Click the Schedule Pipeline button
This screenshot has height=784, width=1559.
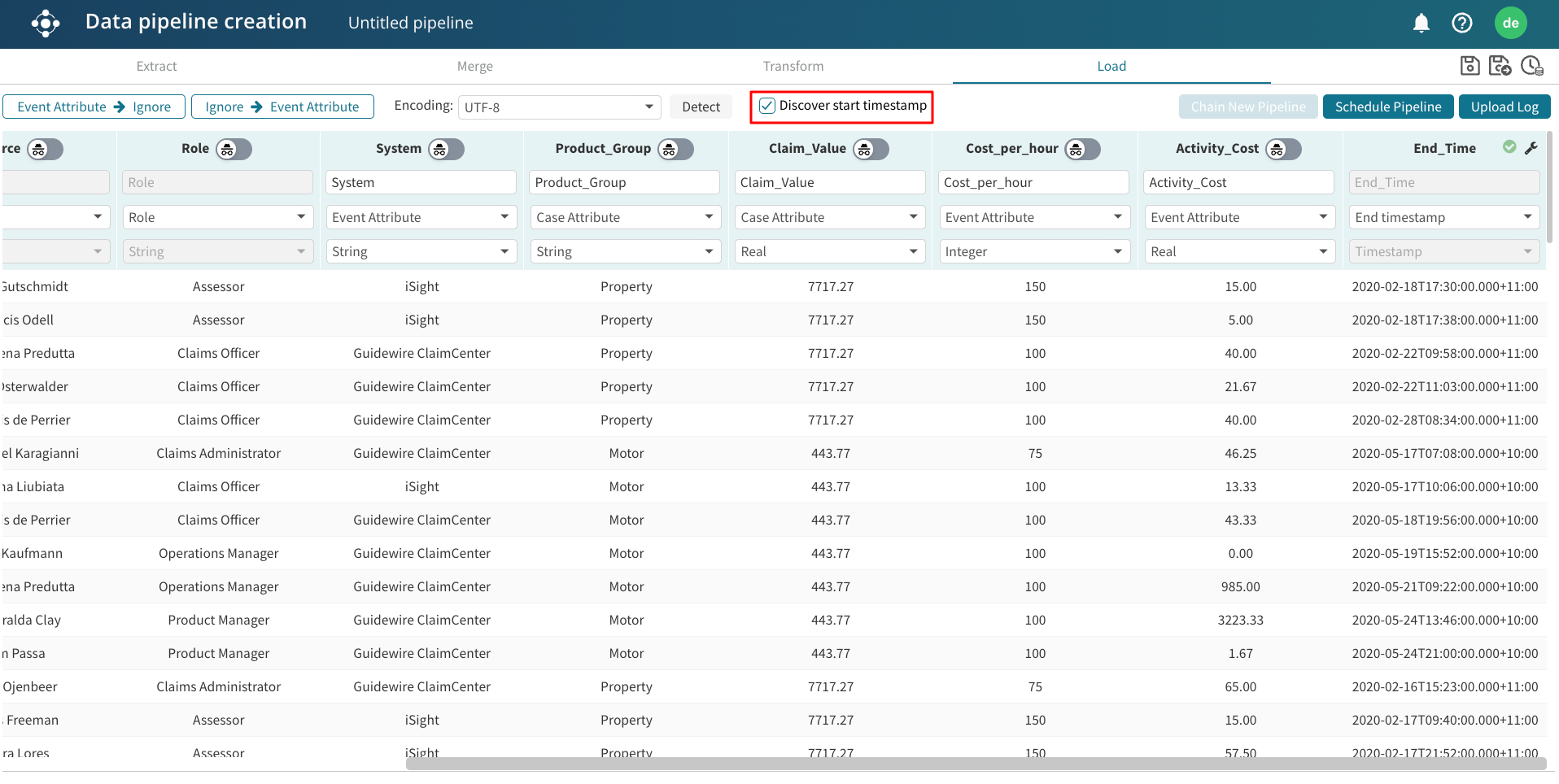point(1387,107)
